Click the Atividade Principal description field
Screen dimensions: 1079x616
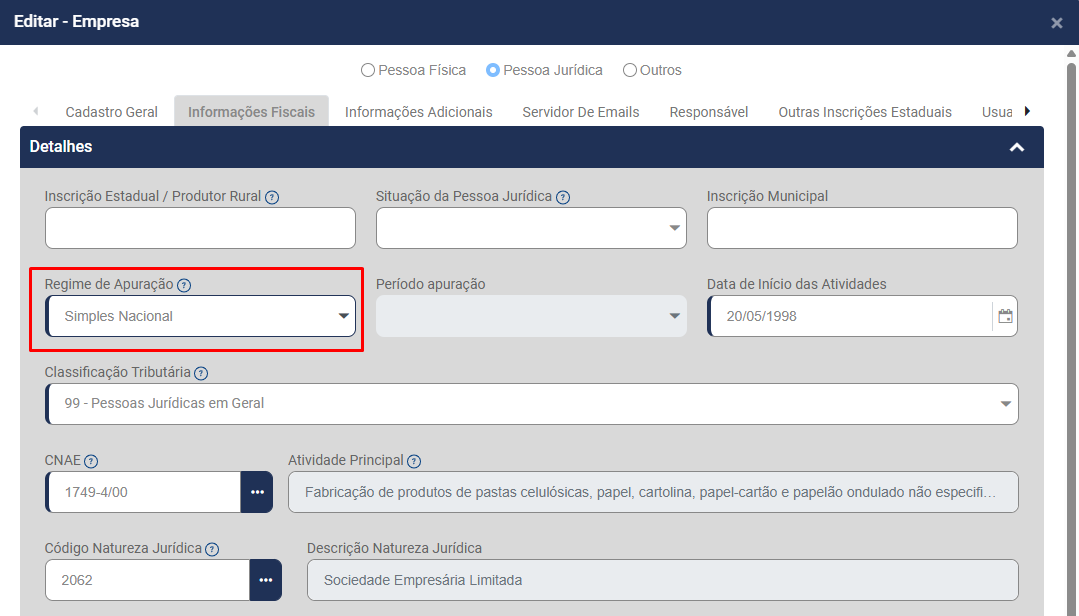click(x=653, y=492)
